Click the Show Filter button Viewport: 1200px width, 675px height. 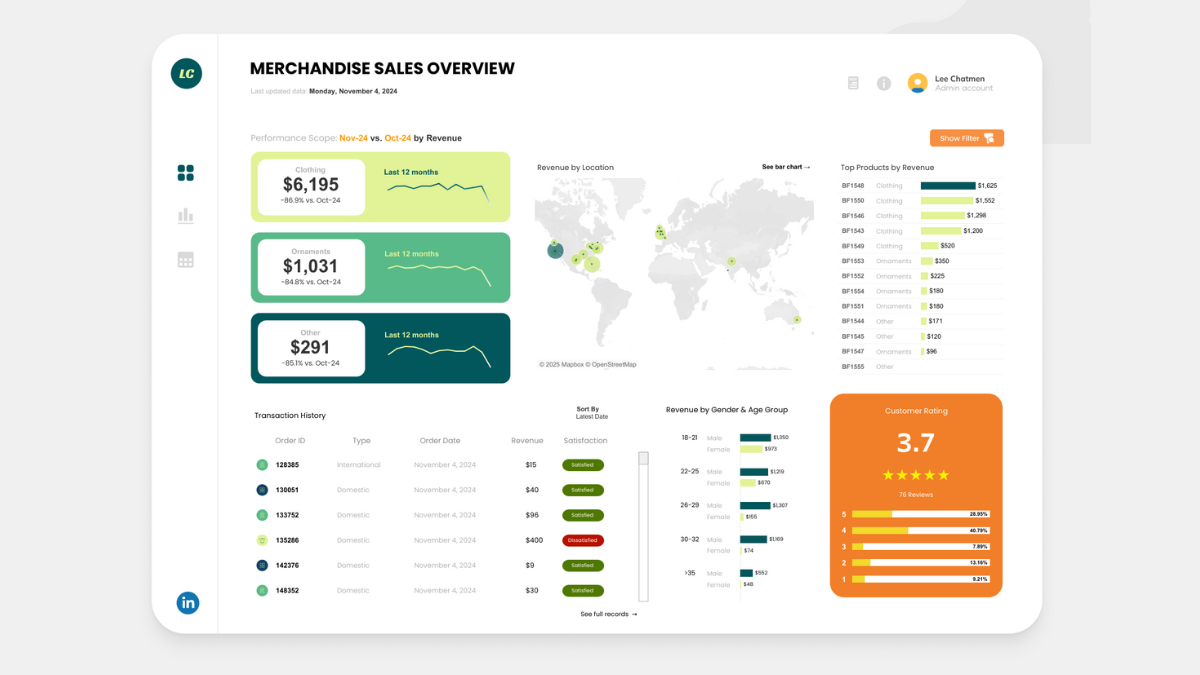click(x=966, y=138)
